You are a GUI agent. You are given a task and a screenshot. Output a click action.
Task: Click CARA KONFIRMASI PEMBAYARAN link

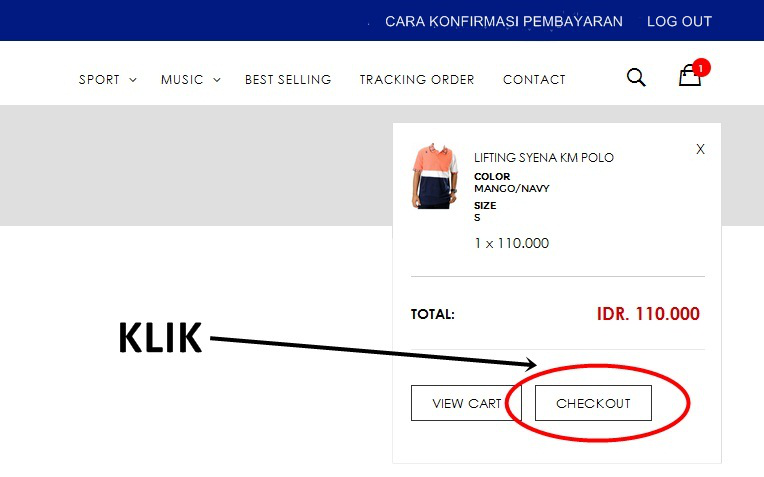tap(504, 21)
